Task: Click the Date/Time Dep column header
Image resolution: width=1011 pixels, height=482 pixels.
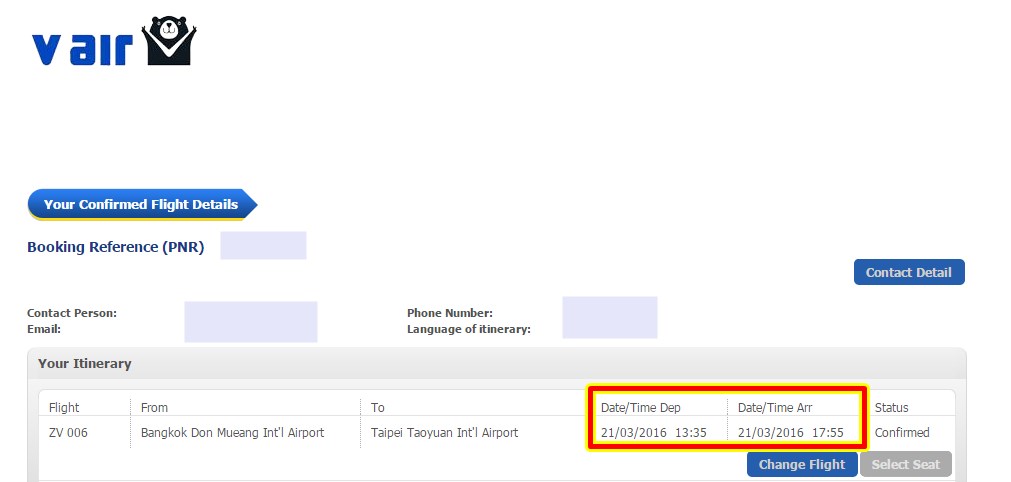Action: 640,407
